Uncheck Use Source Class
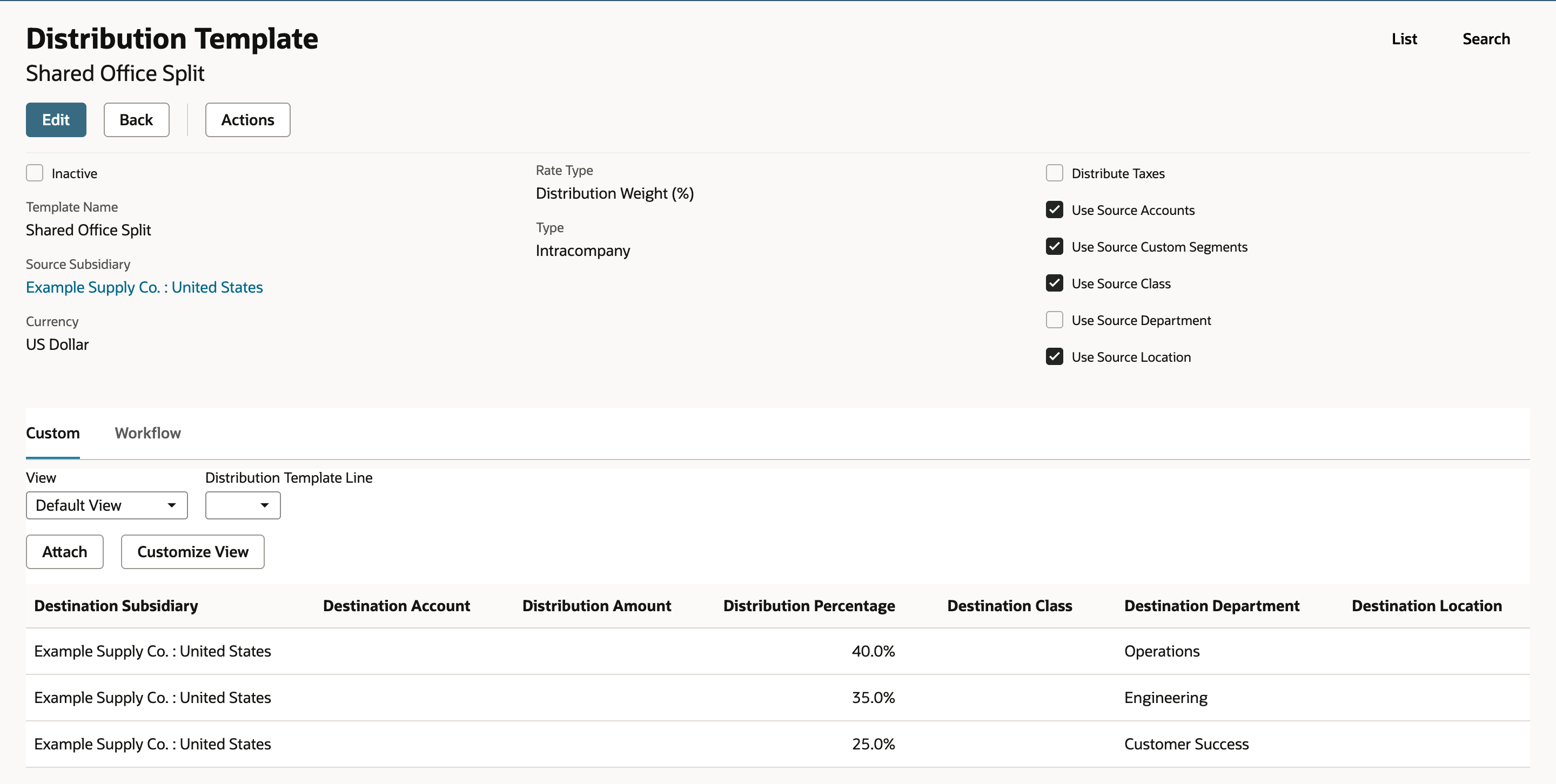Viewport: 1556px width, 784px height. 1054,283
